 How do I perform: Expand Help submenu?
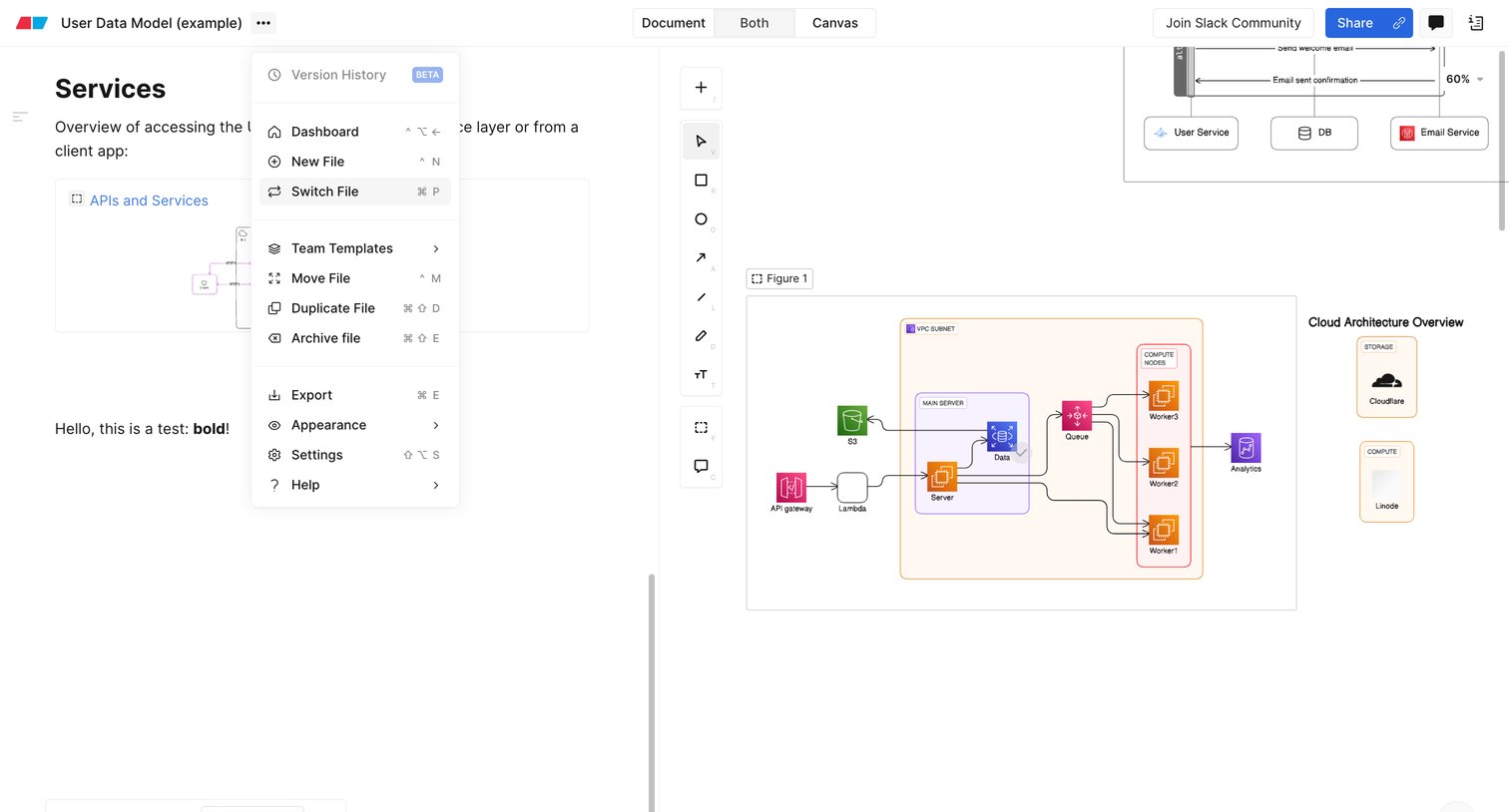(x=355, y=485)
